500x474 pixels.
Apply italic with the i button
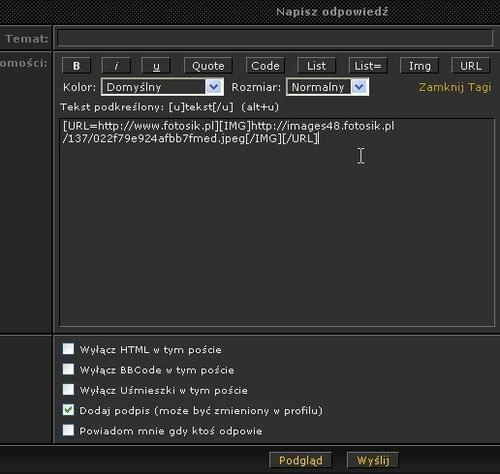[x=116, y=66]
